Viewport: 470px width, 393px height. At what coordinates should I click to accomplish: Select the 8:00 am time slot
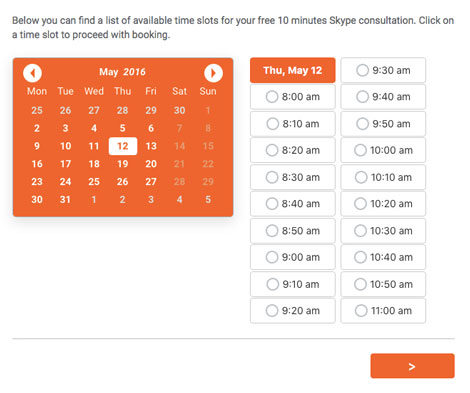tap(293, 97)
